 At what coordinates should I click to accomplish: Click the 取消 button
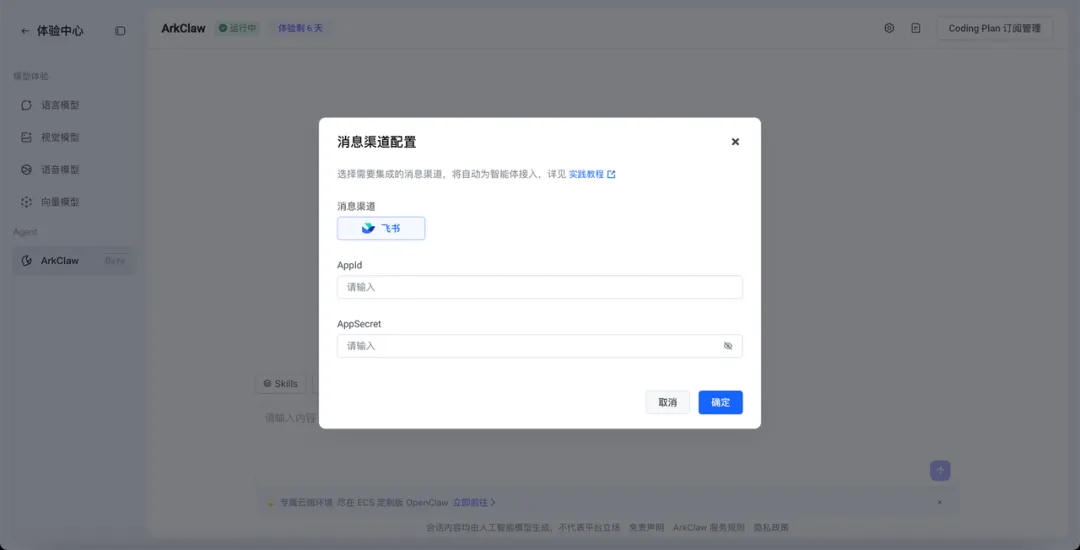(667, 403)
